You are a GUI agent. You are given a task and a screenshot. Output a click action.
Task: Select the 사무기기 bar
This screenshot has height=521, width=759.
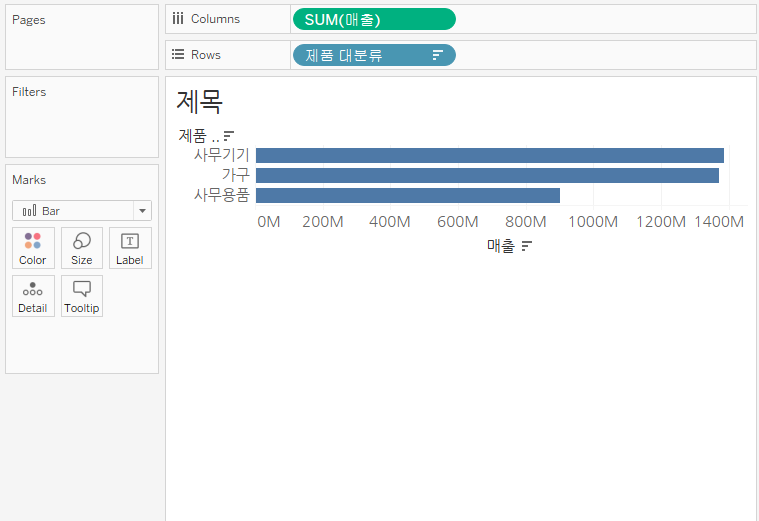coord(490,155)
